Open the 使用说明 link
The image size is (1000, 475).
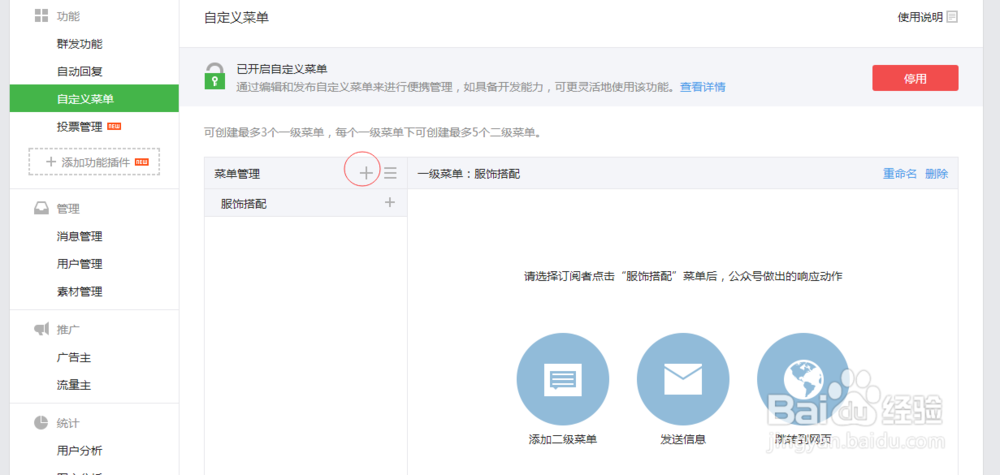tap(920, 17)
